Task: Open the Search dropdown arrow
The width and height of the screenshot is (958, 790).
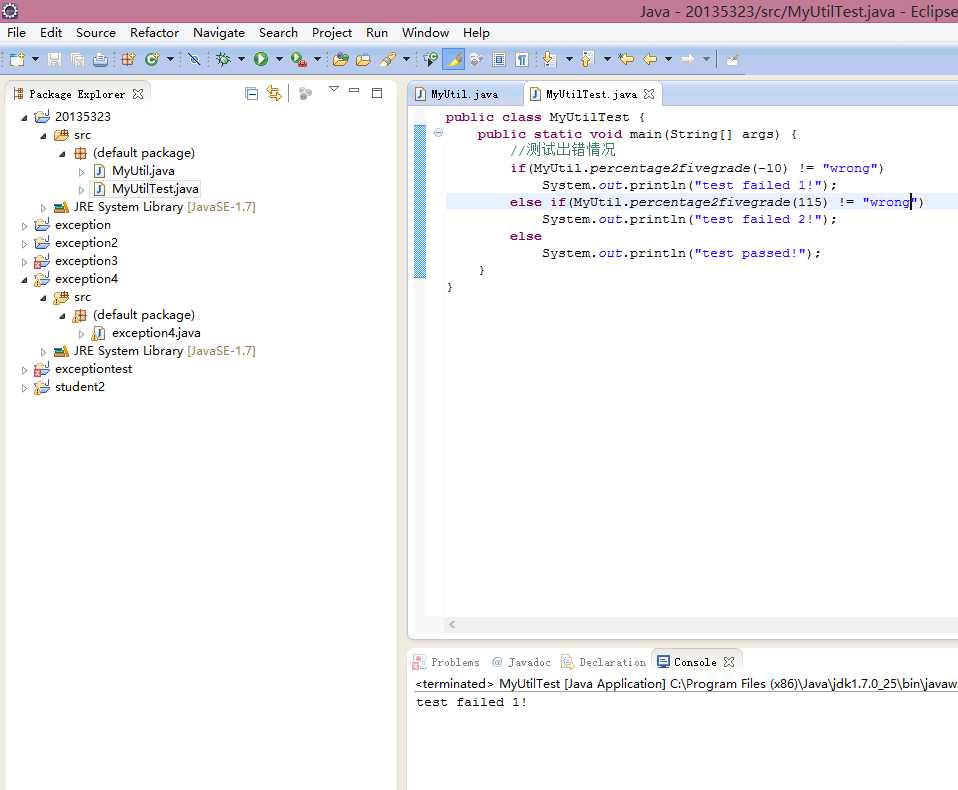Action: coord(406,59)
